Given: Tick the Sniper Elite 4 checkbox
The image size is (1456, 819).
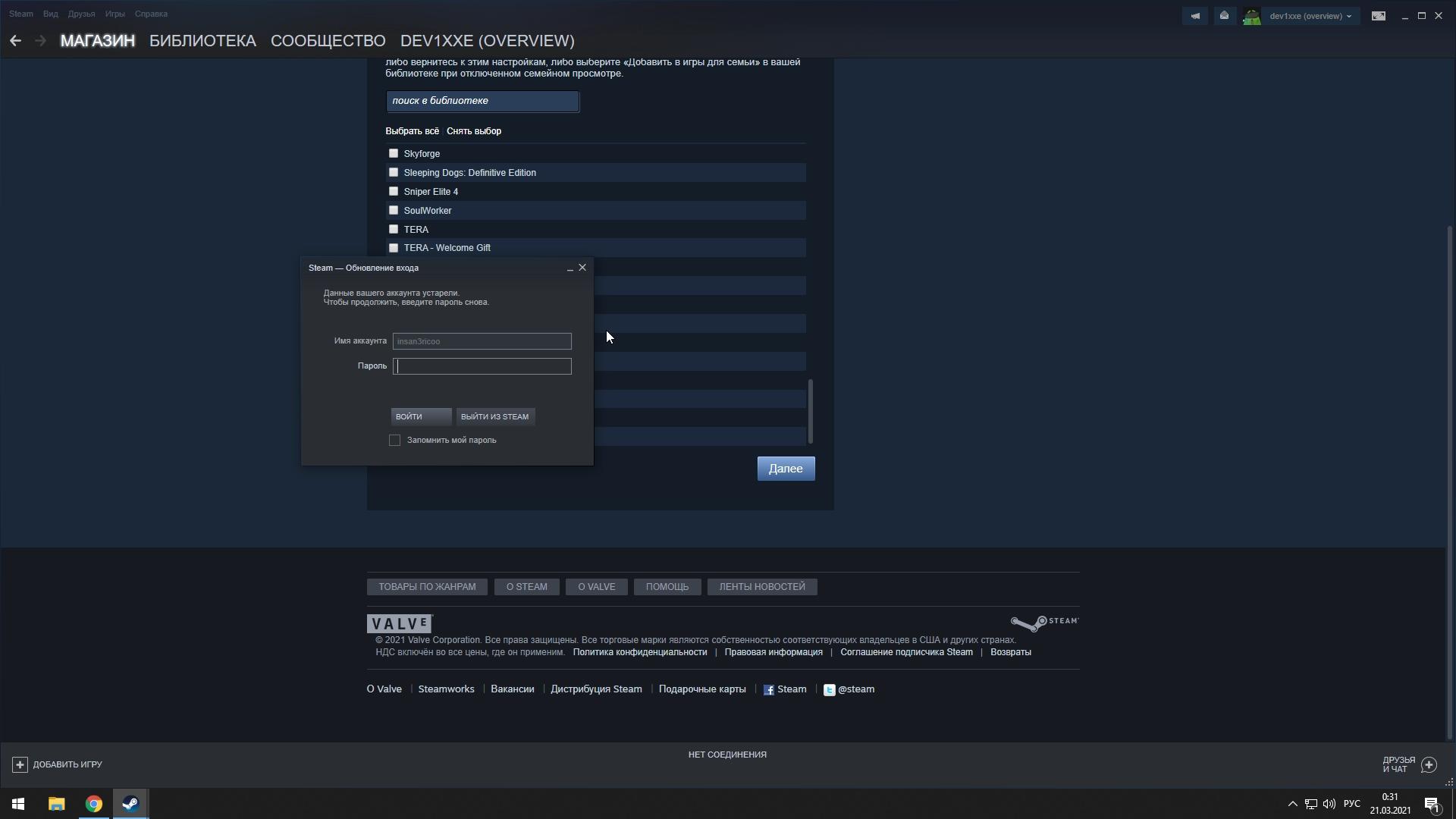Looking at the screenshot, I should [x=394, y=191].
